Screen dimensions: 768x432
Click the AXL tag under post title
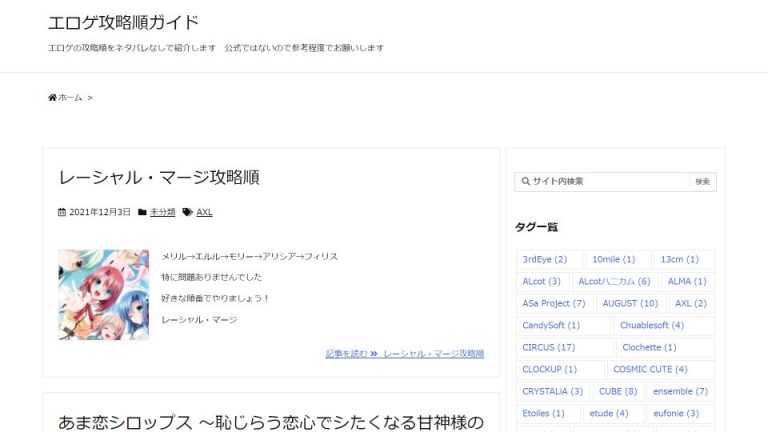(204, 212)
